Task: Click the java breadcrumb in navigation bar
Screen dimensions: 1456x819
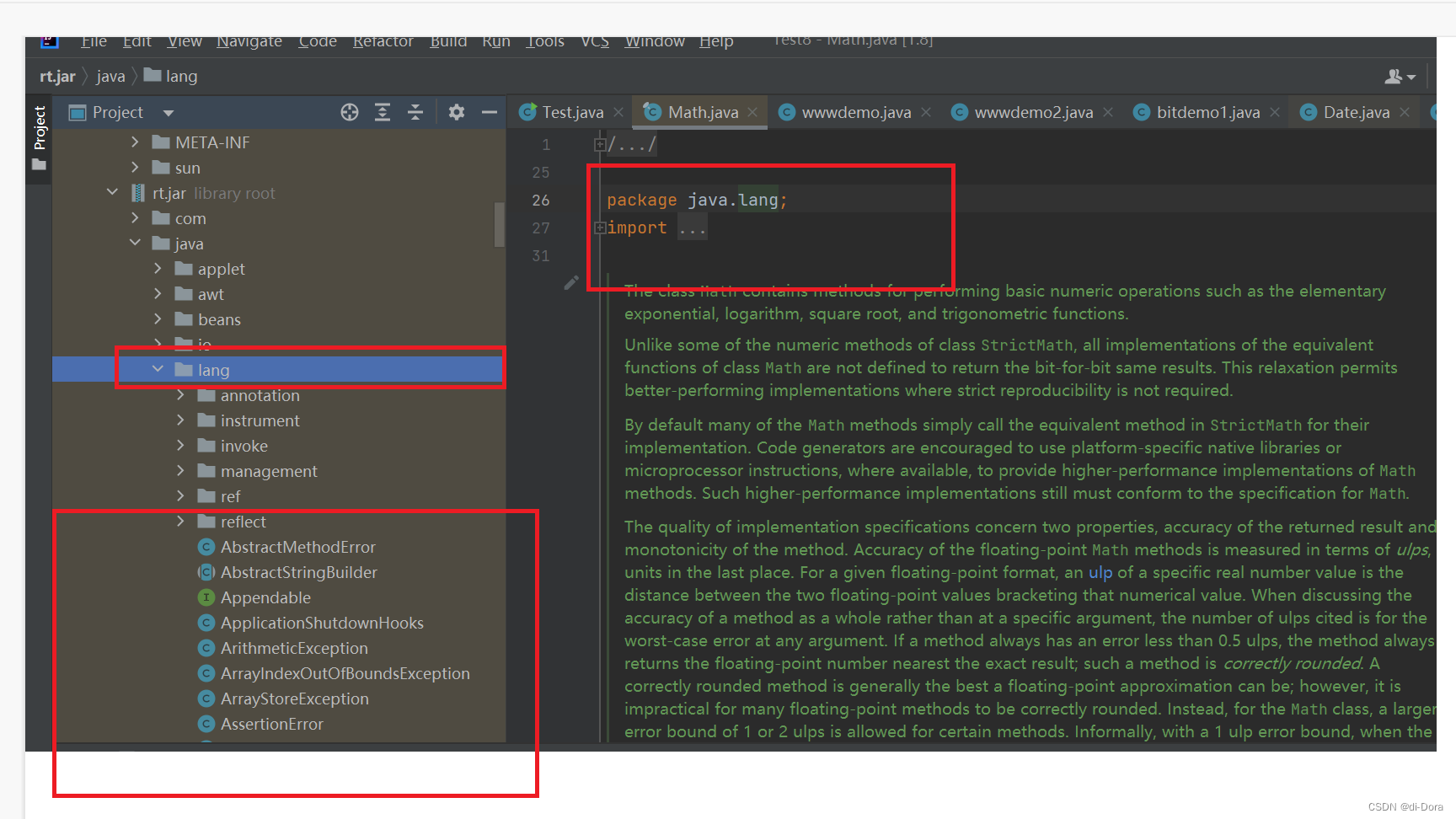Action: click(x=110, y=77)
